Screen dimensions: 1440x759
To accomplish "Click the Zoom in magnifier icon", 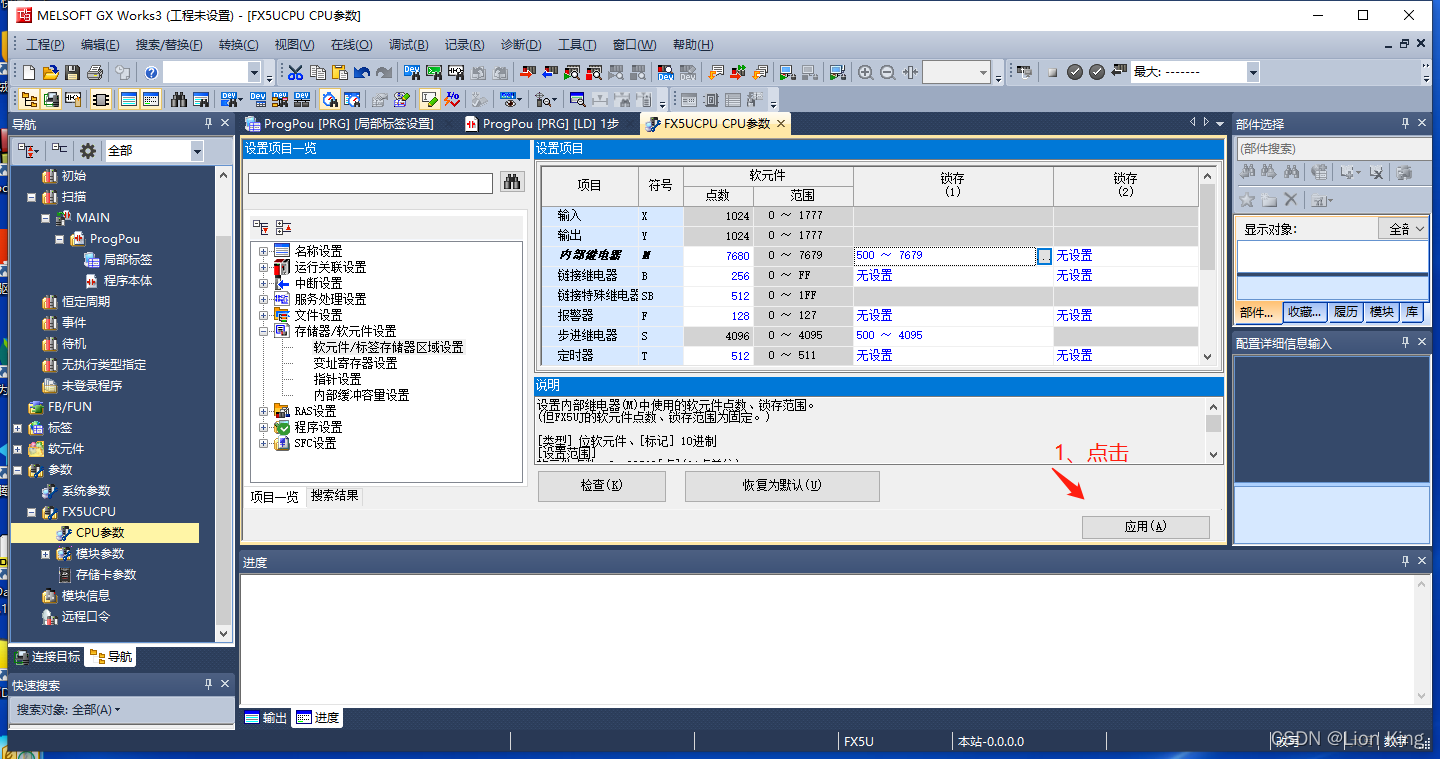I will click(865, 72).
